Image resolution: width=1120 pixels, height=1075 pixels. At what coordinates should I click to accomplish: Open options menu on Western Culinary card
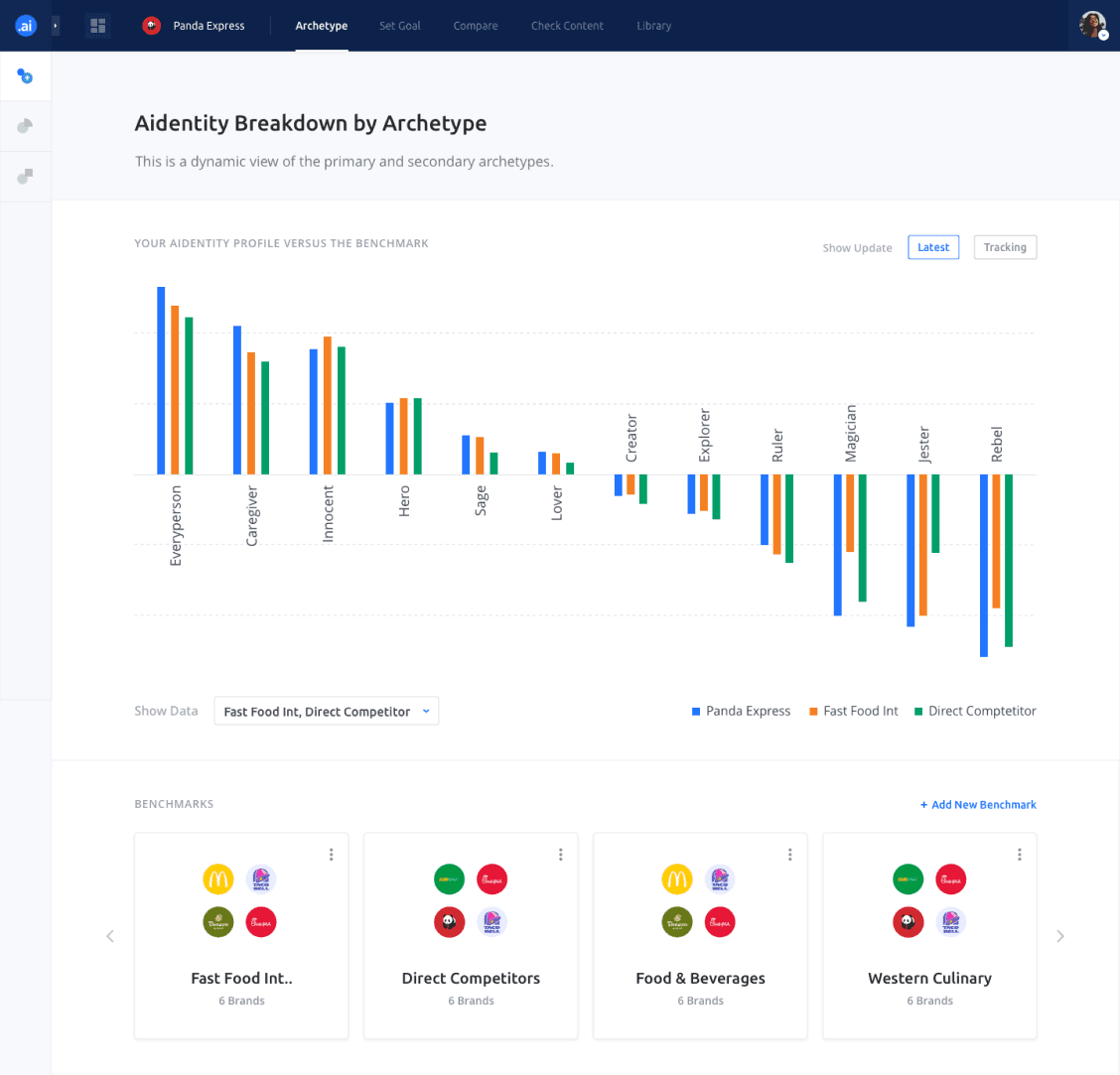click(x=1020, y=855)
